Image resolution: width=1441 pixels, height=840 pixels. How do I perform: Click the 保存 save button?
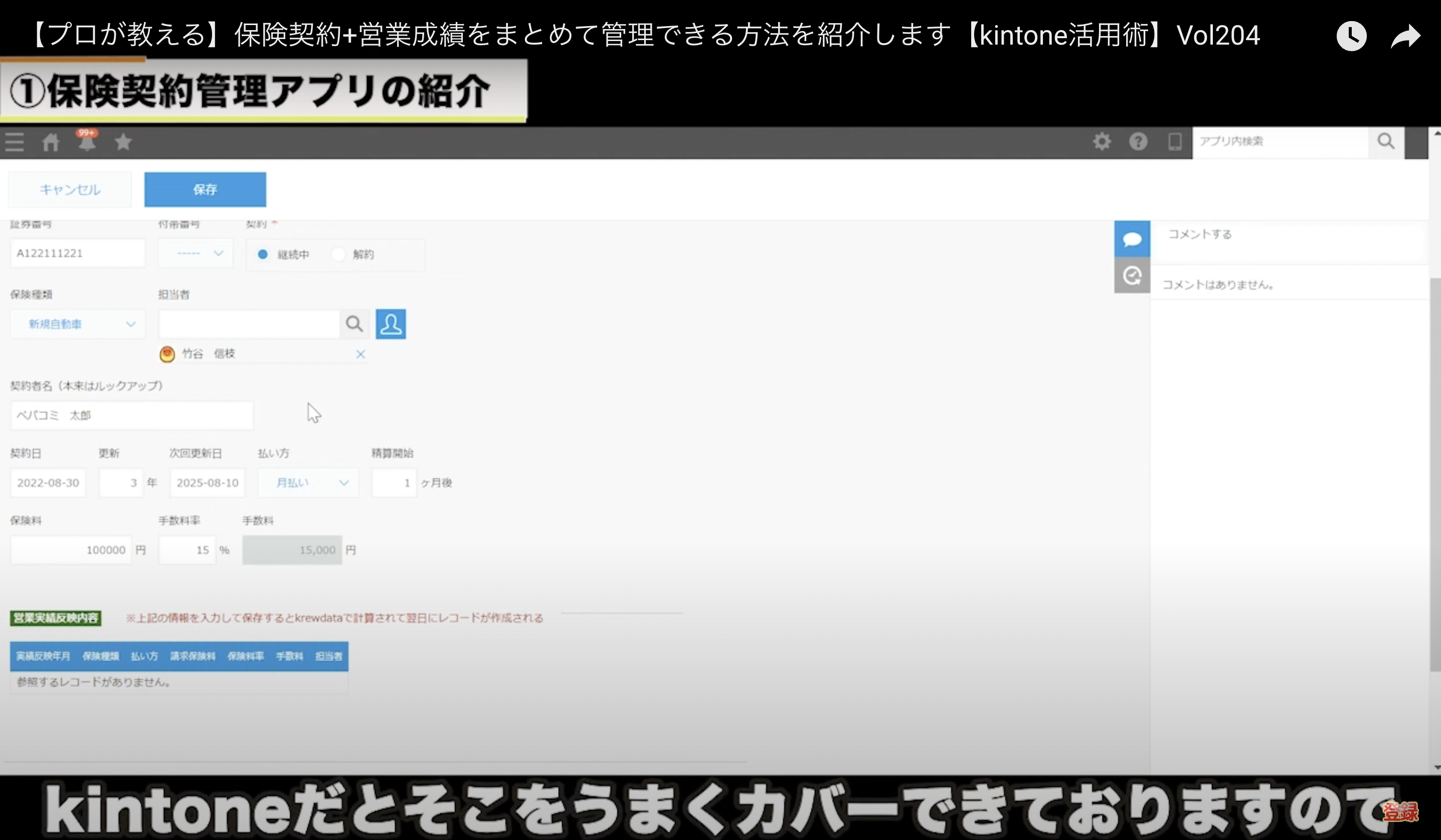[205, 189]
